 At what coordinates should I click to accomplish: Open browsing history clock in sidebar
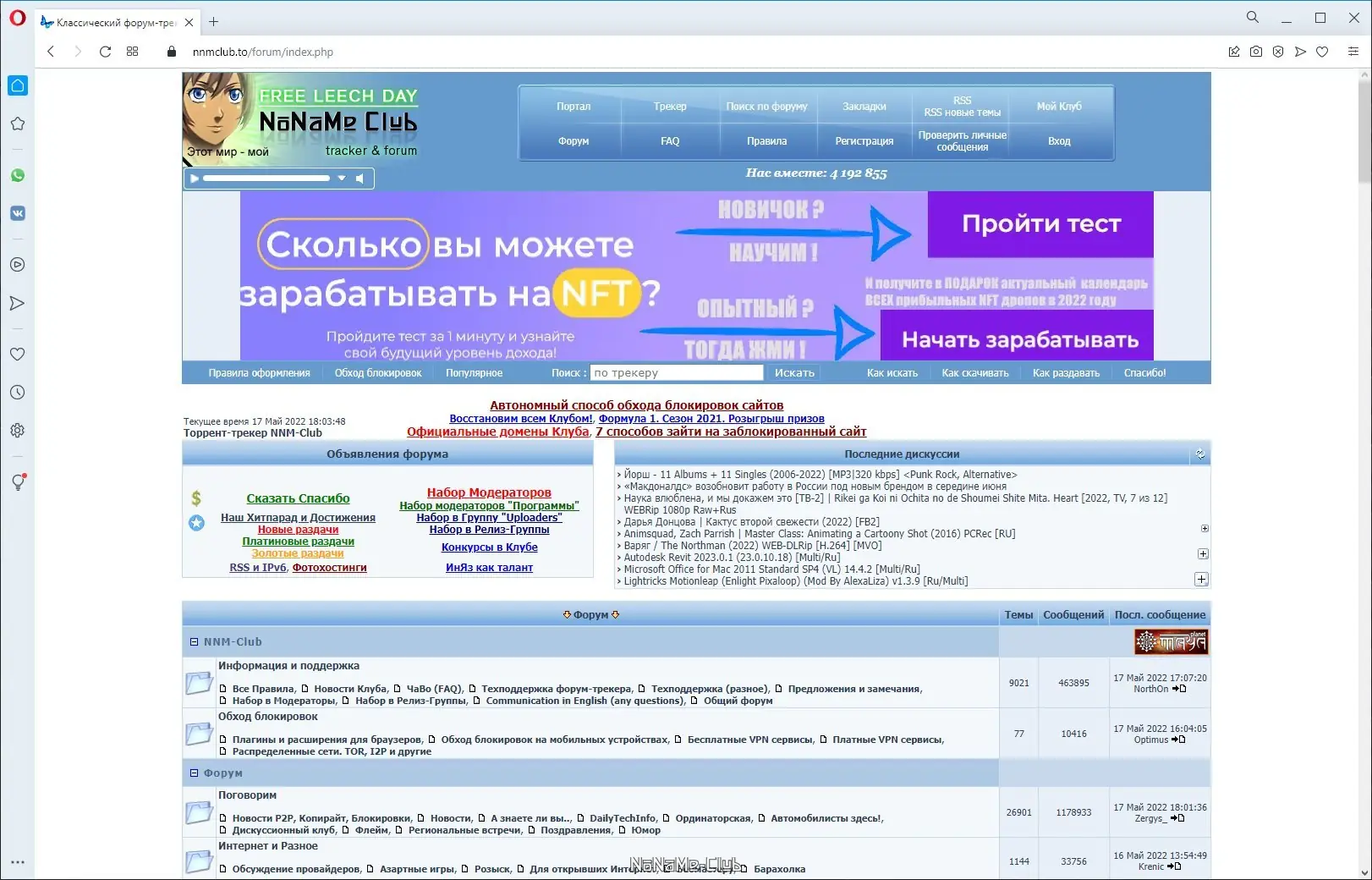[x=17, y=393]
